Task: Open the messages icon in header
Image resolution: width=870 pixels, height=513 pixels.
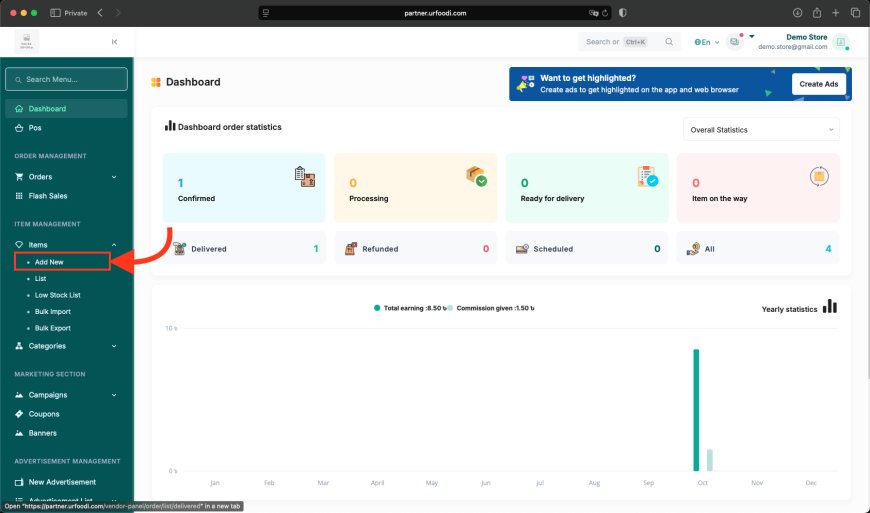Action: click(x=735, y=42)
